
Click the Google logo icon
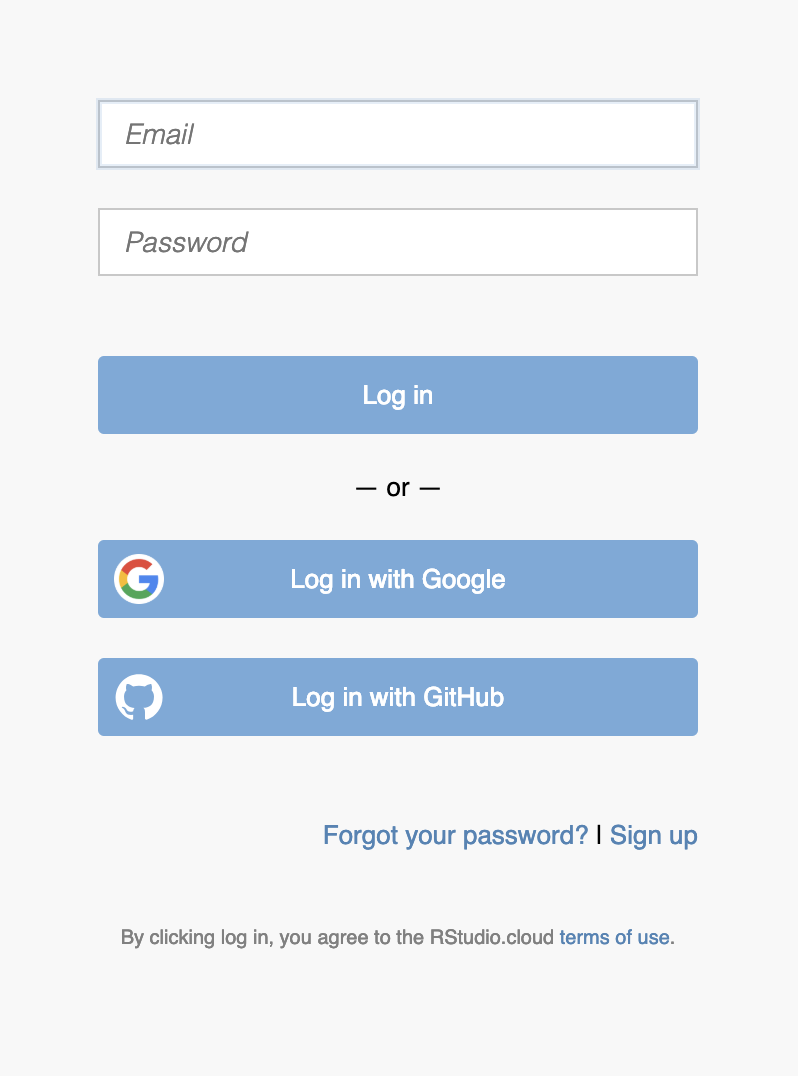tap(139, 579)
